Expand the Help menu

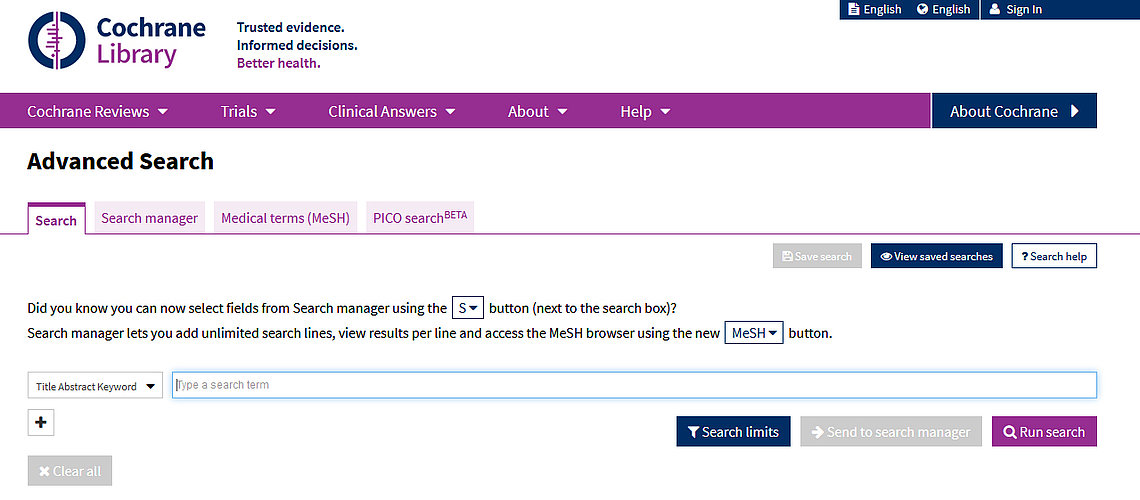(x=645, y=111)
